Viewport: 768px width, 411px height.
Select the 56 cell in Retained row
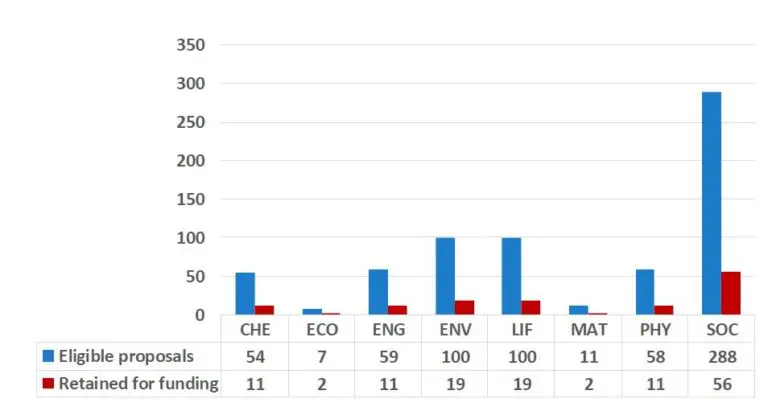pos(720,383)
